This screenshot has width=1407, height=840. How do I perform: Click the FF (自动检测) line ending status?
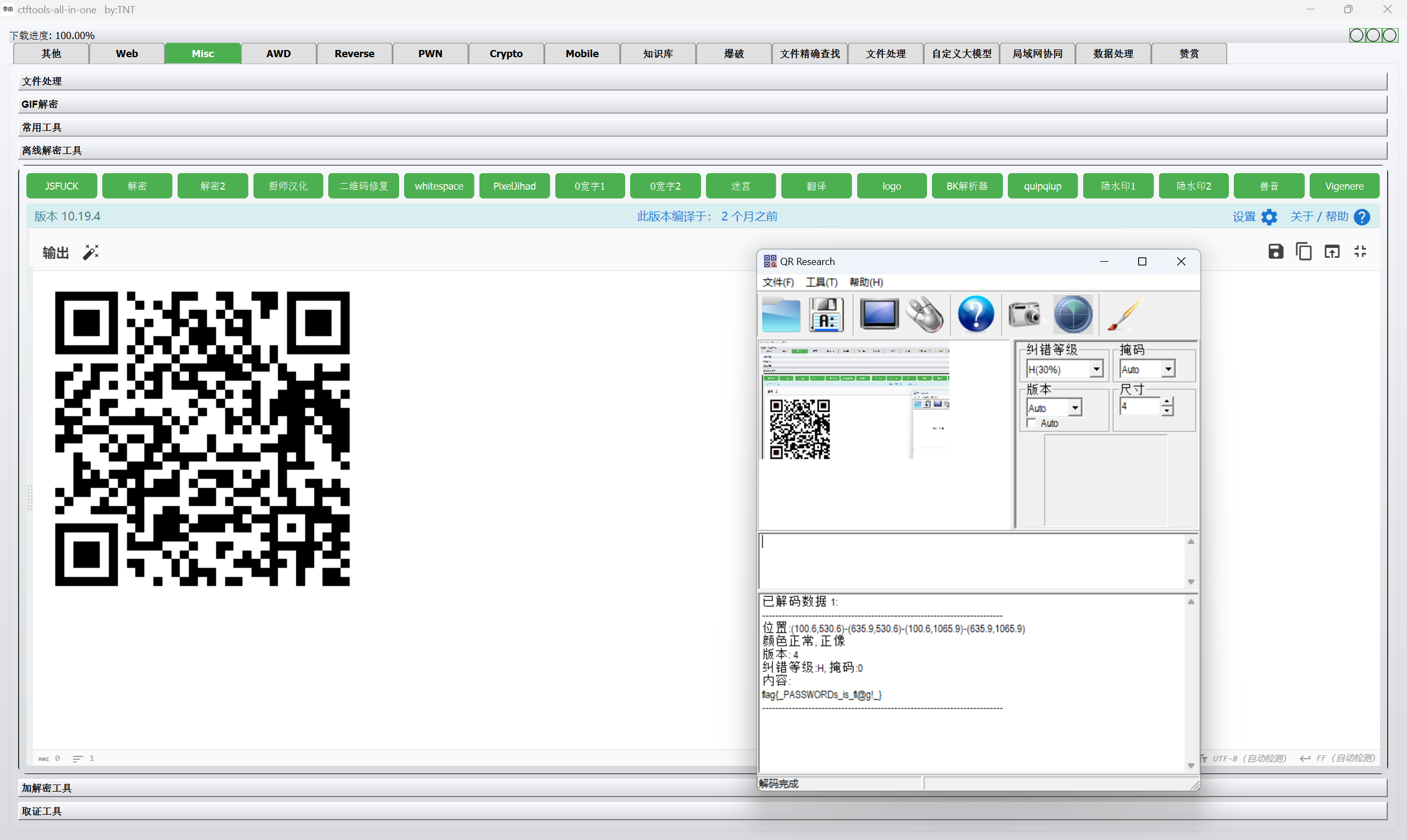(x=1338, y=758)
